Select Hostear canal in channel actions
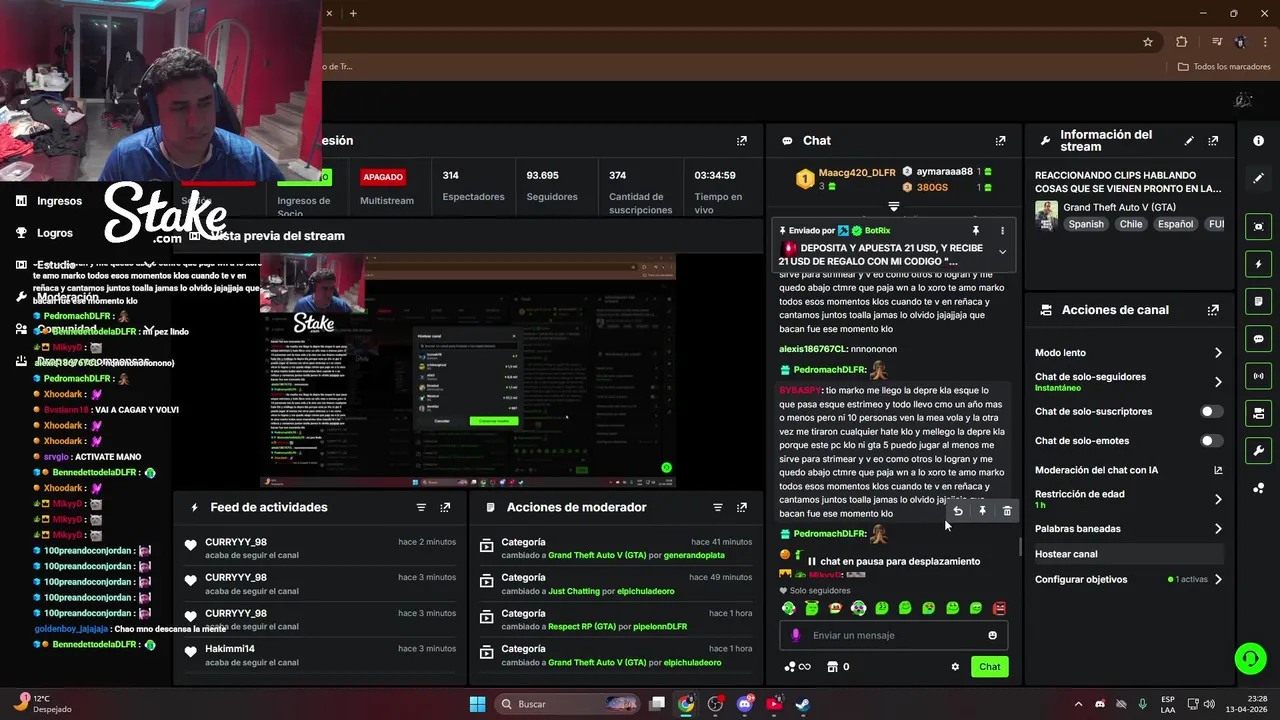This screenshot has width=1280, height=720. (x=1129, y=554)
